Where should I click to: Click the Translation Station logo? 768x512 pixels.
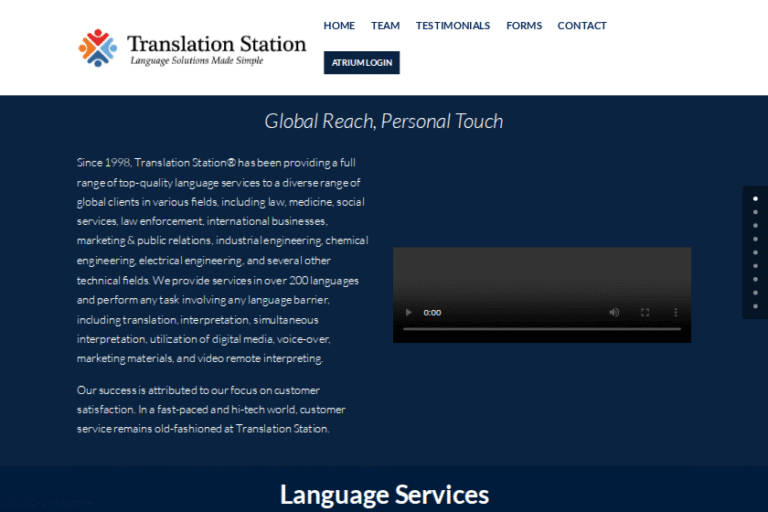[192, 48]
